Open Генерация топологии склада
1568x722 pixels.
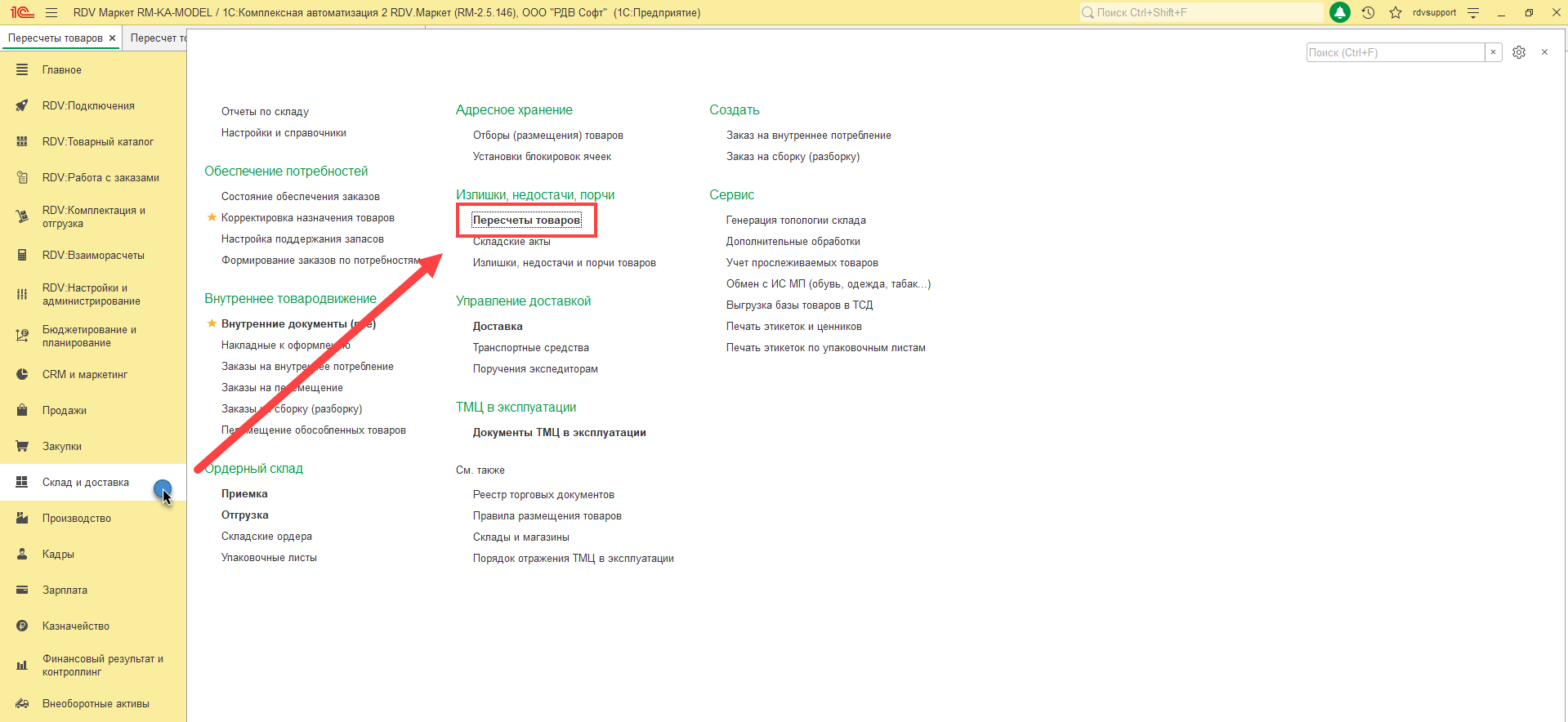point(796,221)
